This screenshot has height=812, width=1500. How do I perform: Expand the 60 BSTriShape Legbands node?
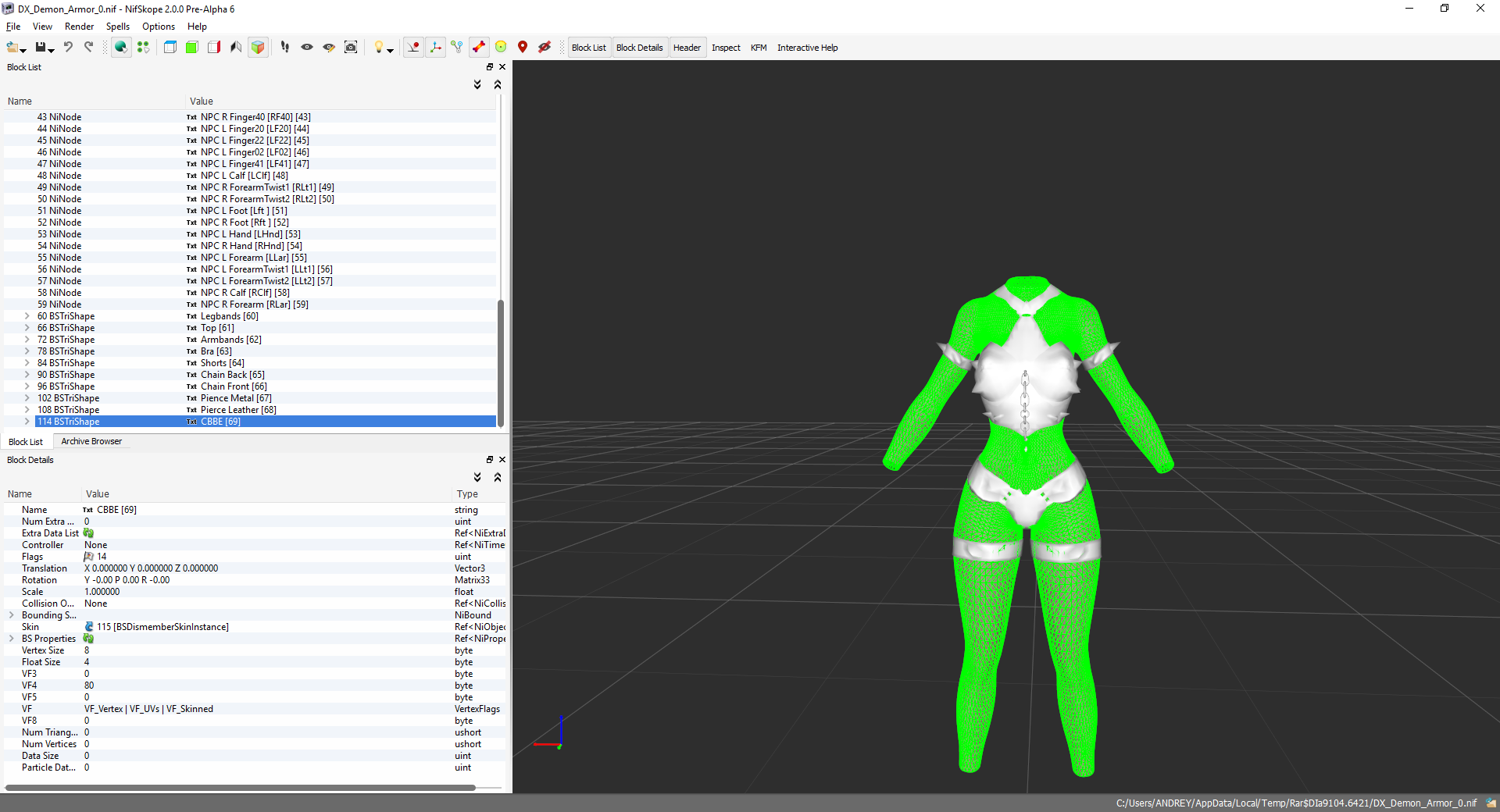coord(27,316)
